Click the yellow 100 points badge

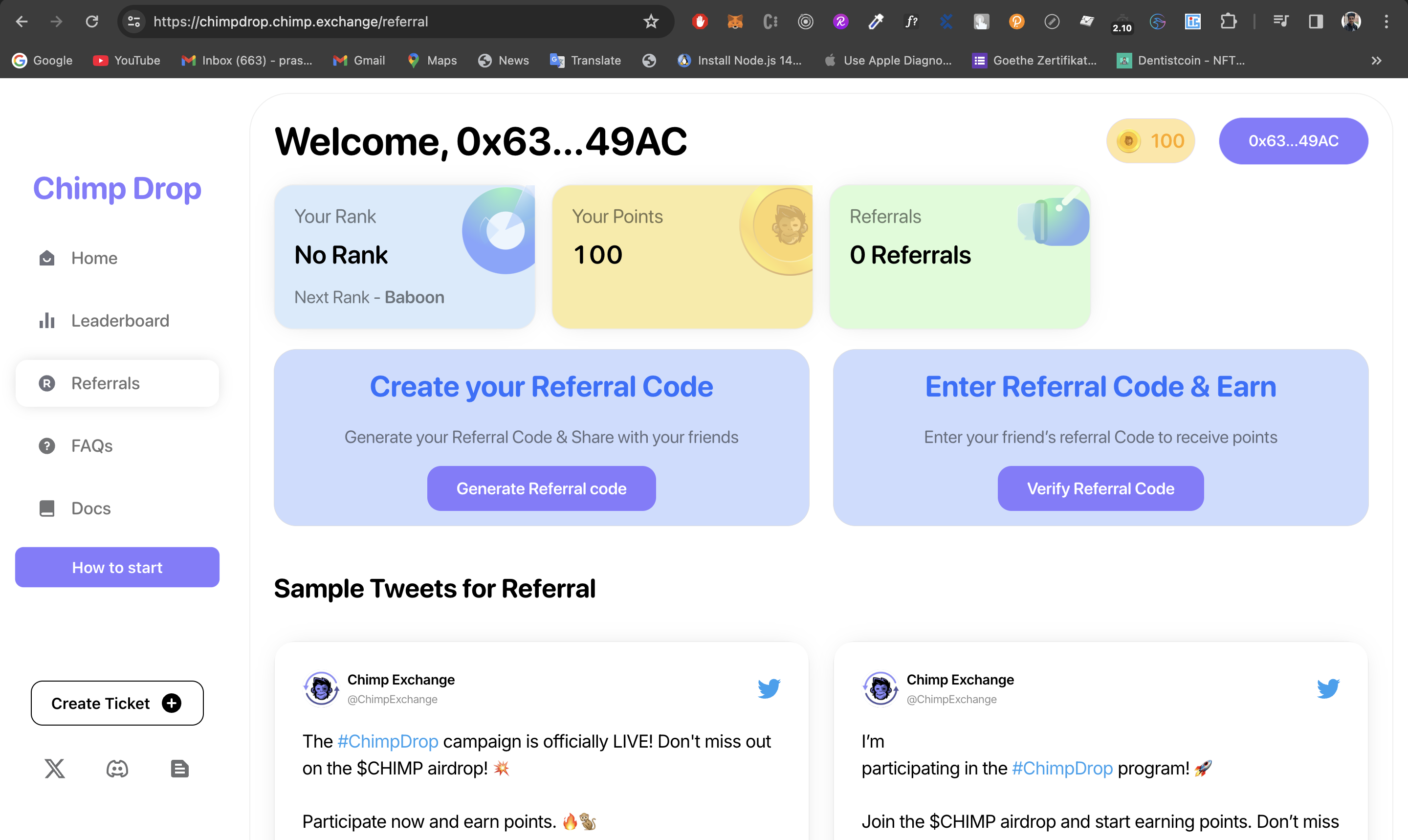click(x=1150, y=141)
